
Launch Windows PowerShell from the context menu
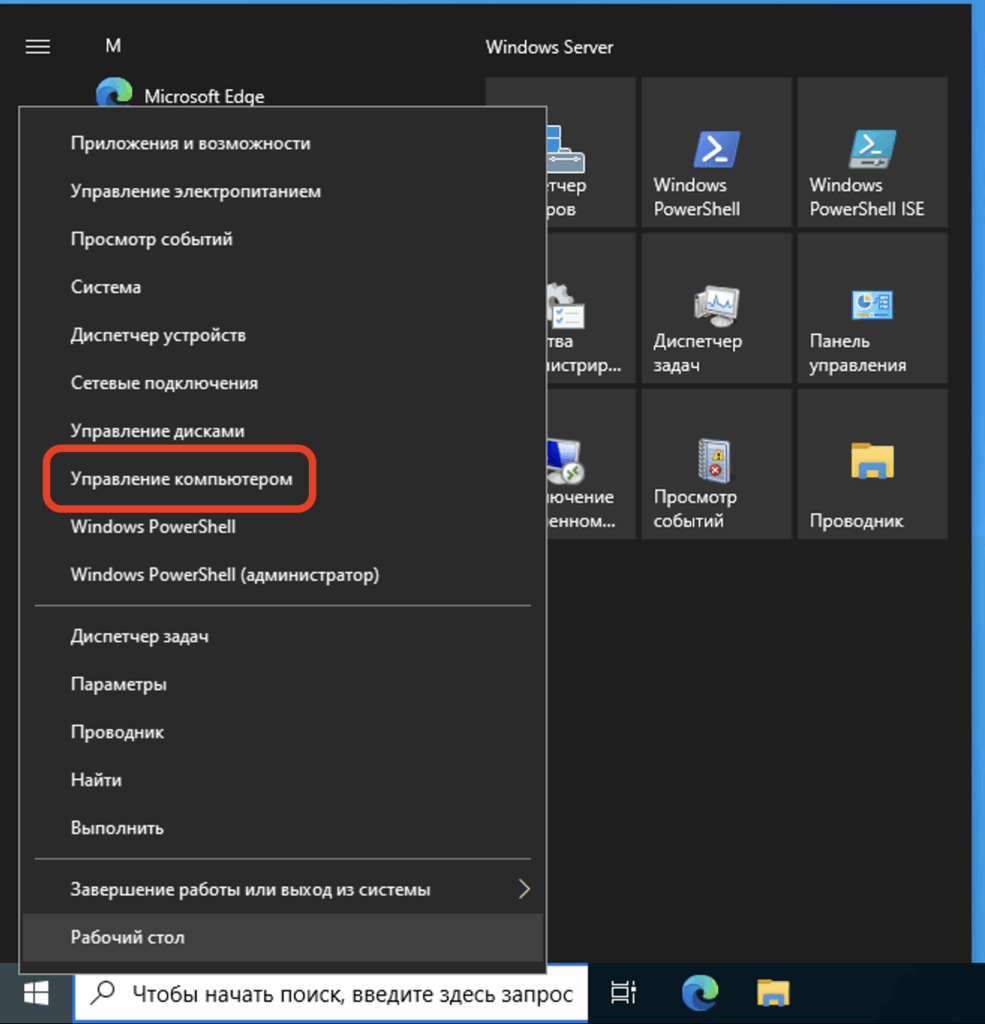283,526
